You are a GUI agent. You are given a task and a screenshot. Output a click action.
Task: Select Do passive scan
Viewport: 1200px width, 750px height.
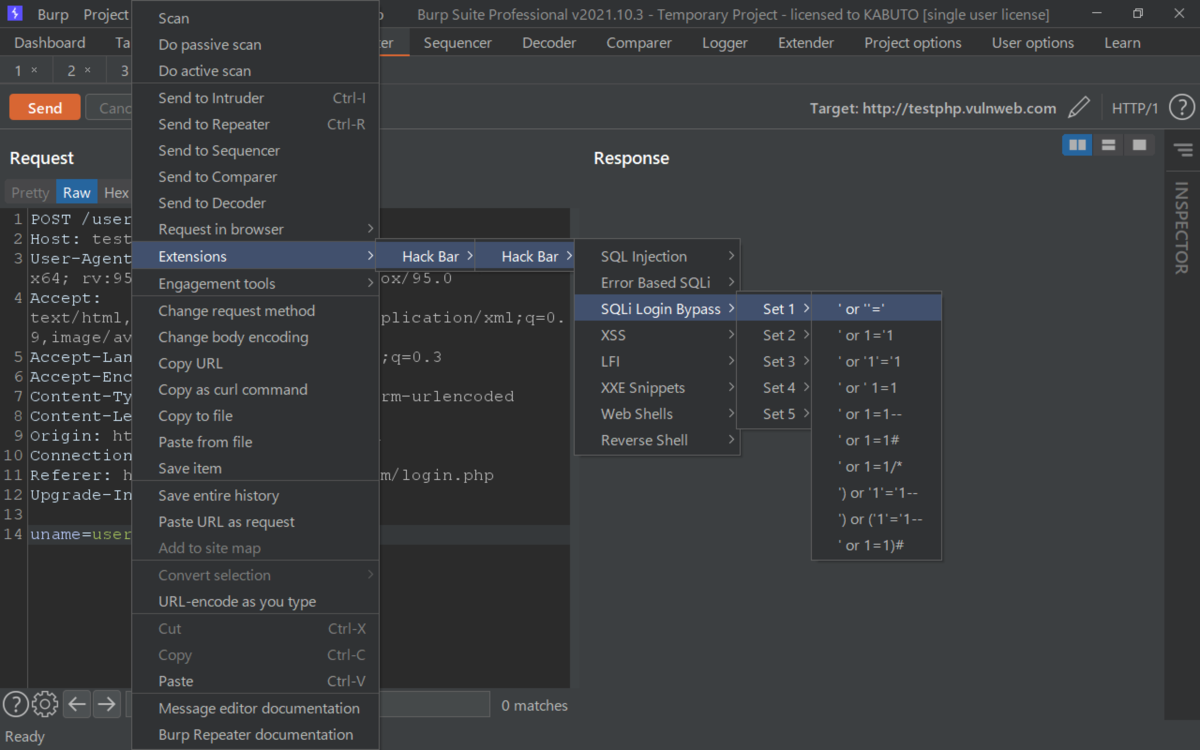(255, 45)
